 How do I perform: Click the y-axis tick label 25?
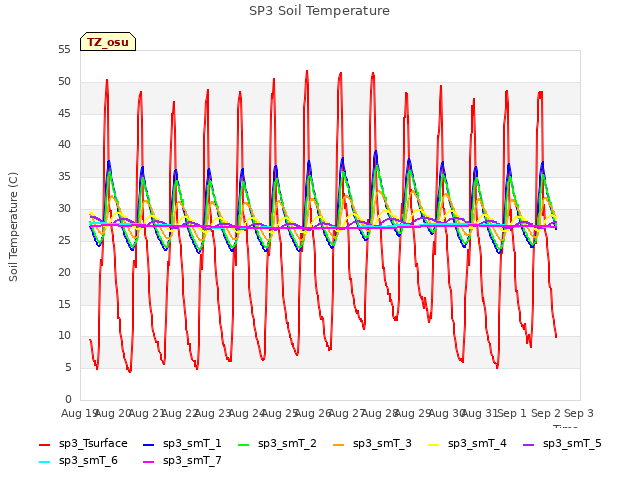click(x=64, y=240)
